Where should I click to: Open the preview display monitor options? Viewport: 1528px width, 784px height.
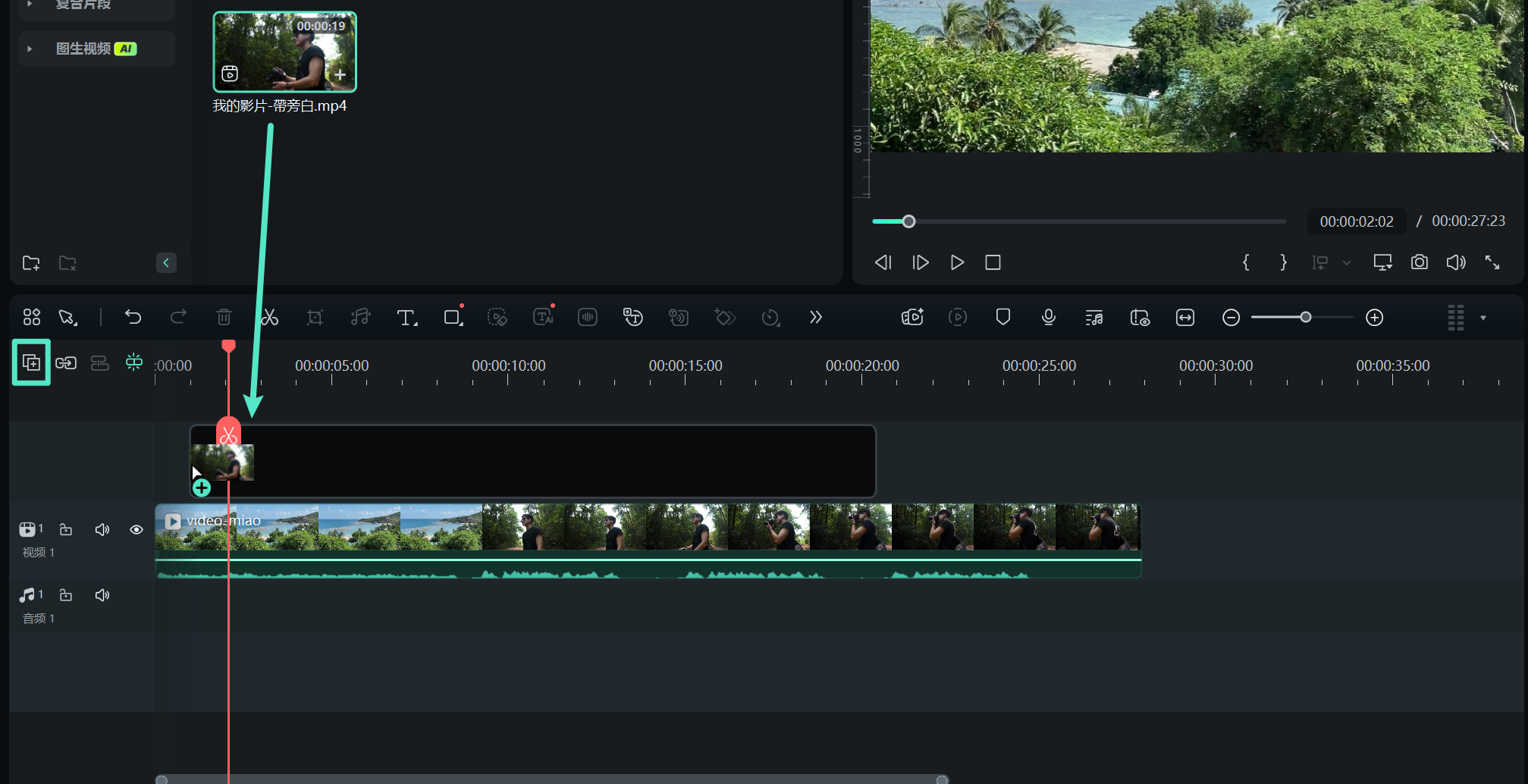1382,262
